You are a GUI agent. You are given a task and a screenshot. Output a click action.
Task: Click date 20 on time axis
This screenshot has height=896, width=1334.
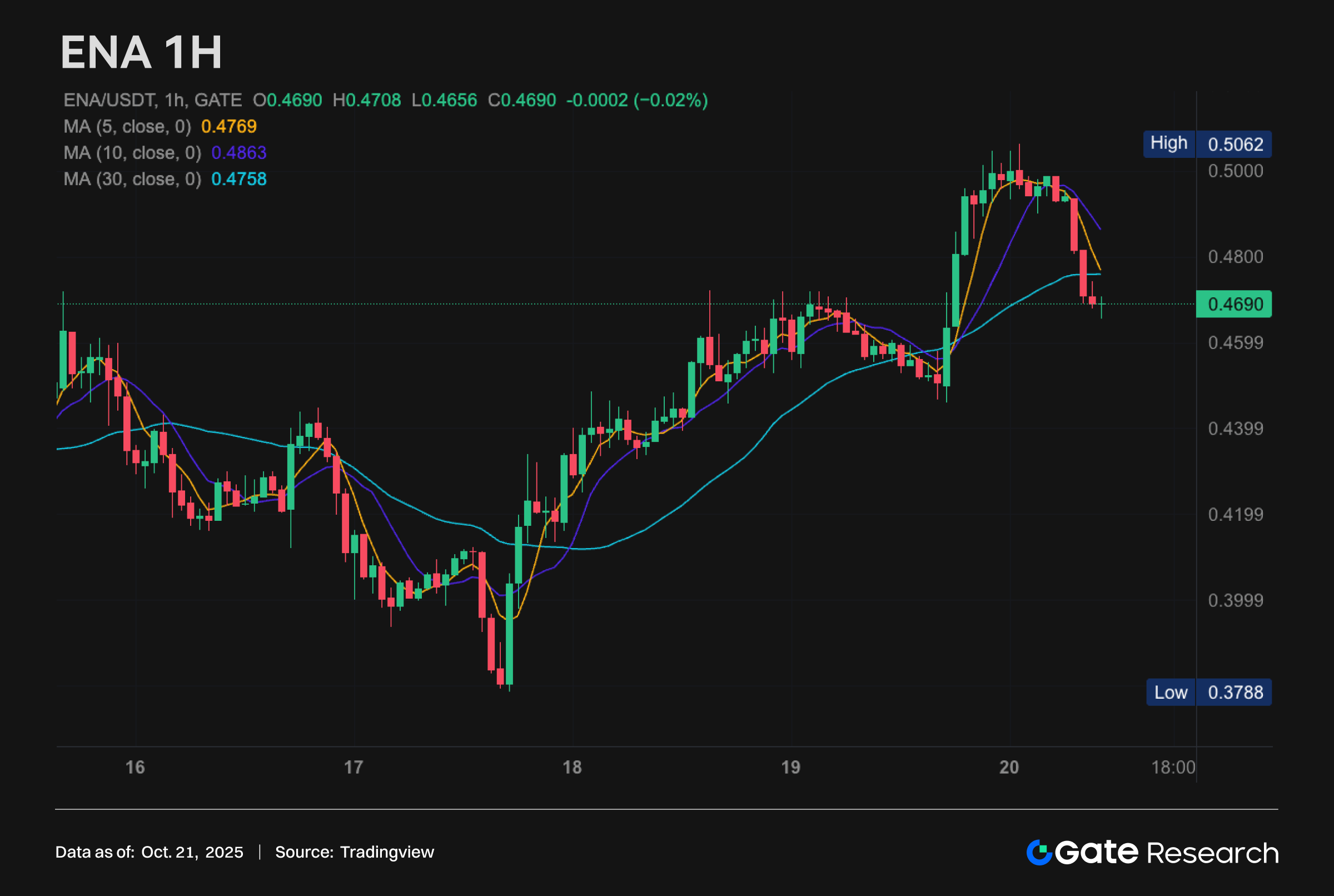coord(1009,767)
